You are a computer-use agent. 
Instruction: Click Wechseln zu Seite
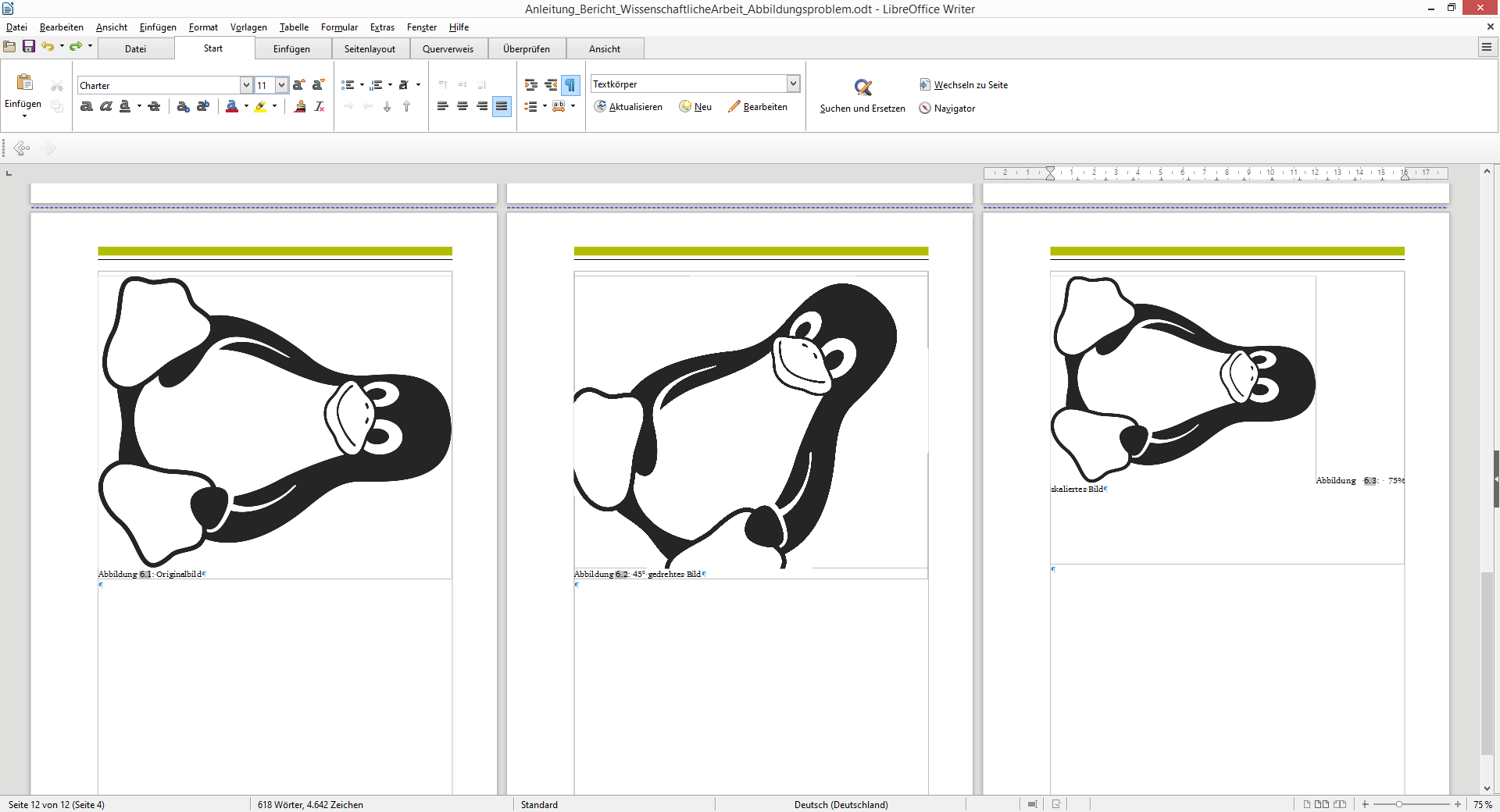point(963,85)
